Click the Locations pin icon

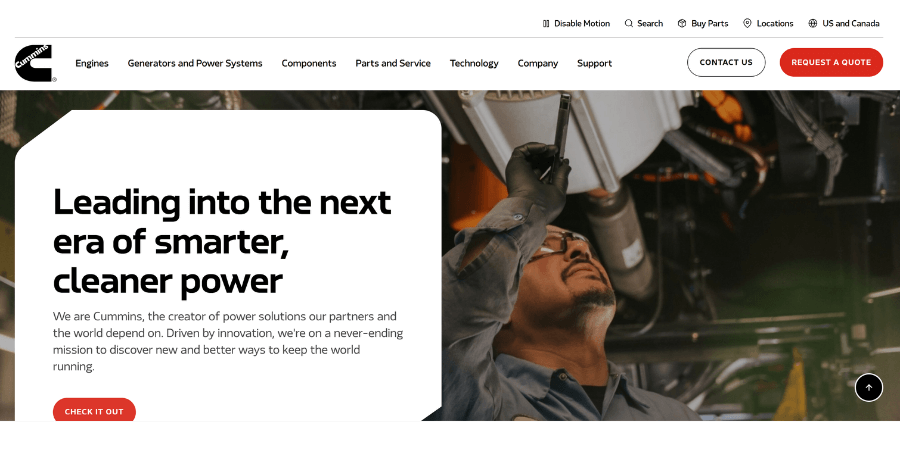point(747,24)
